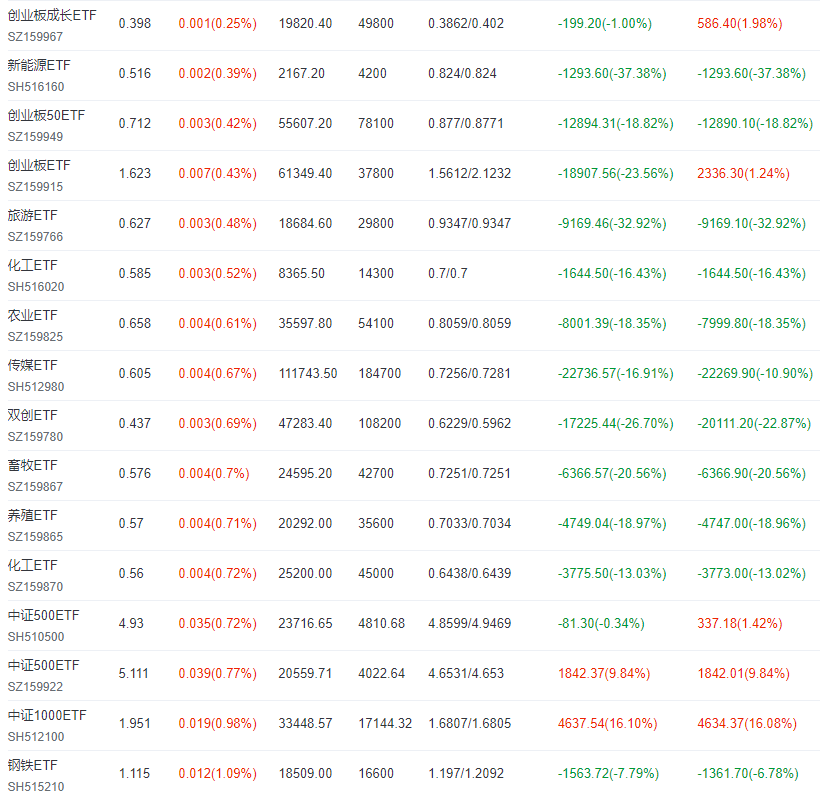Click the price 0.712
820x799 pixels.
[134, 124]
